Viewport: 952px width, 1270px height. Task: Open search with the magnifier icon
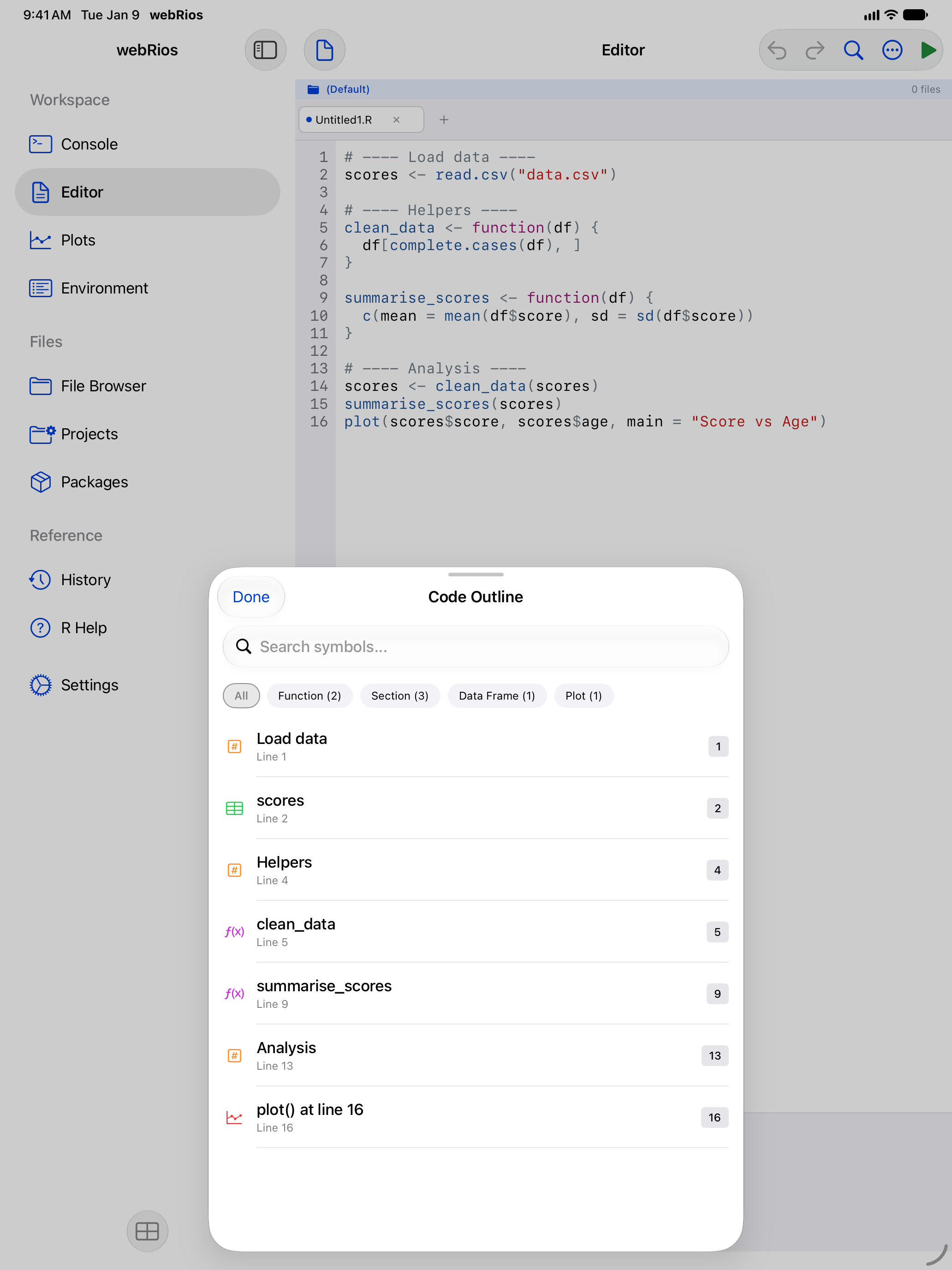pyautogui.click(x=853, y=50)
